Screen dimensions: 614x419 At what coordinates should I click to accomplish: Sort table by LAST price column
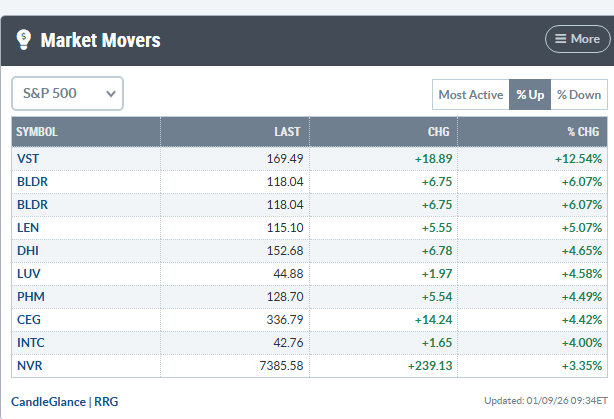[x=288, y=132]
